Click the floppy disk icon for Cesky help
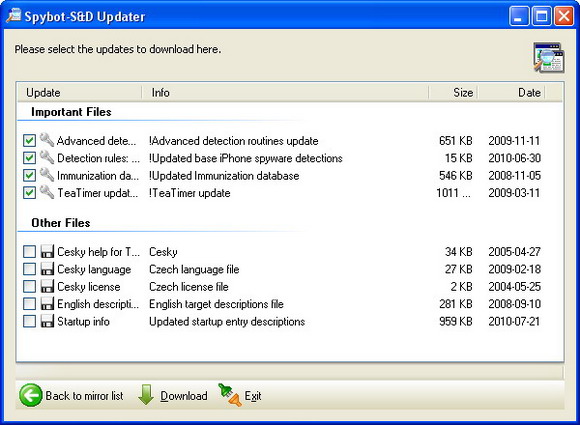Viewport: 580px width, 425px height. [47, 252]
